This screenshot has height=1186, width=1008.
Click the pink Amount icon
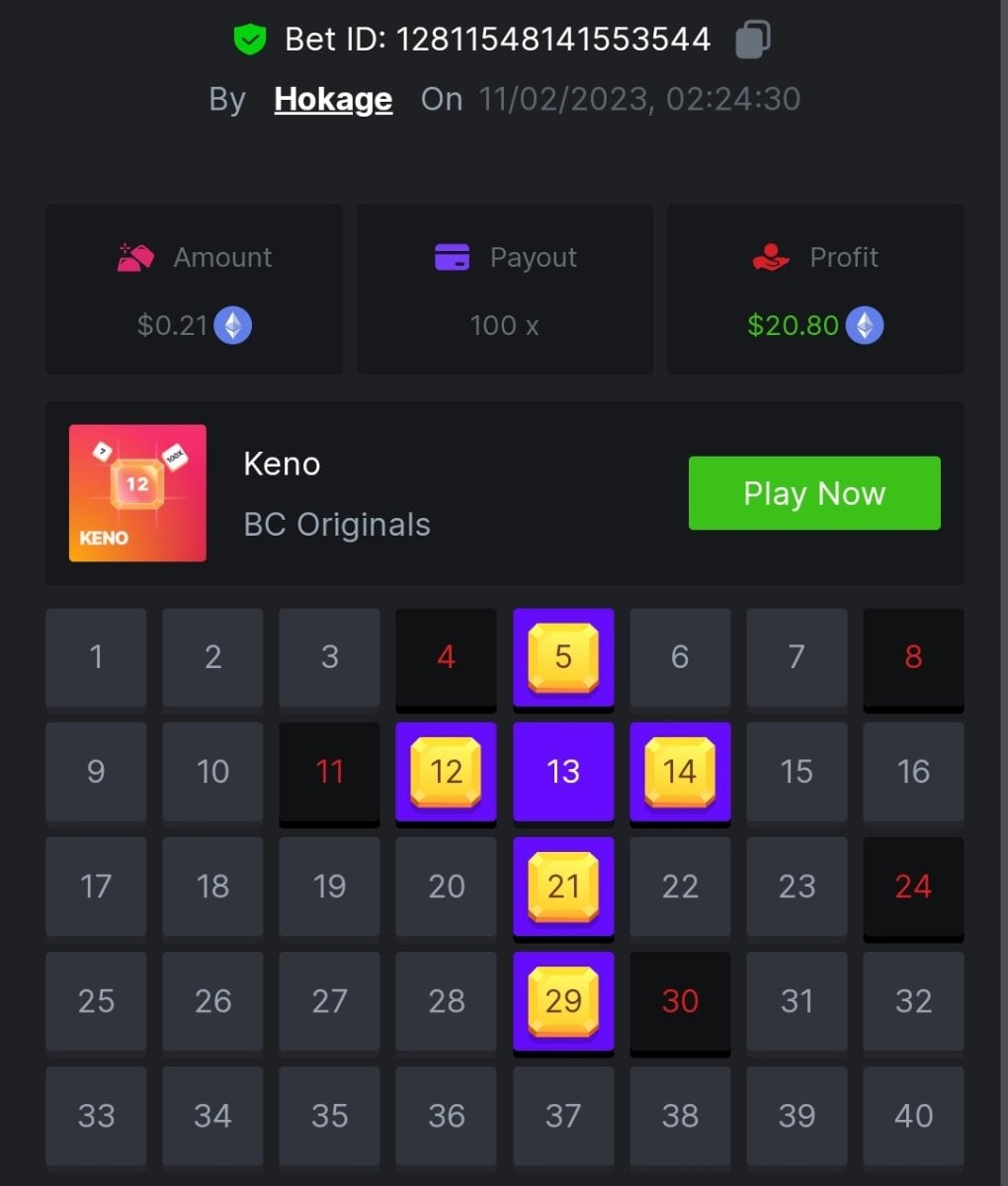click(x=135, y=257)
